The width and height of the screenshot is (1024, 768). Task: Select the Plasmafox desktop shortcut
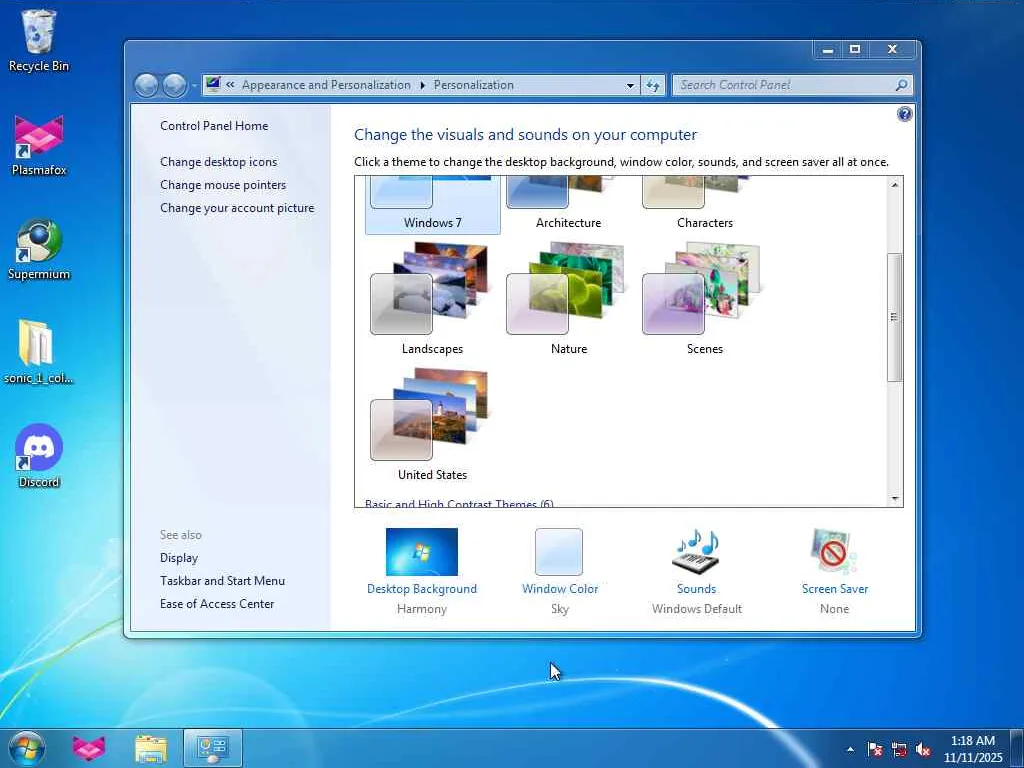(39, 145)
